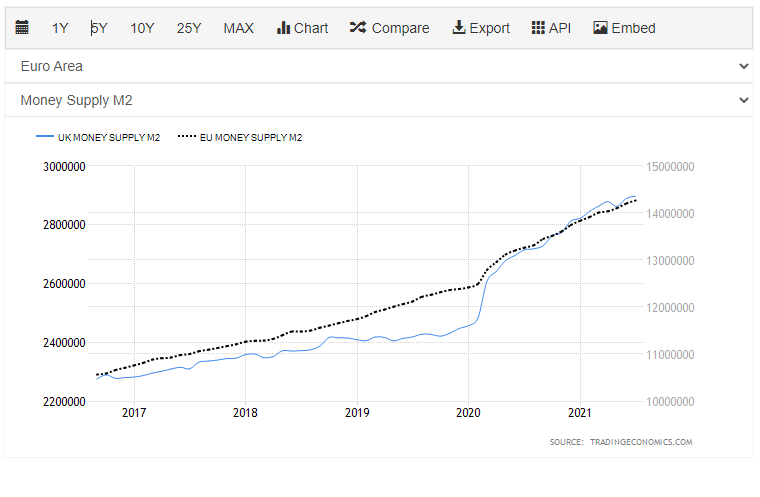
Task: Select the 5Y time range
Action: click(99, 28)
